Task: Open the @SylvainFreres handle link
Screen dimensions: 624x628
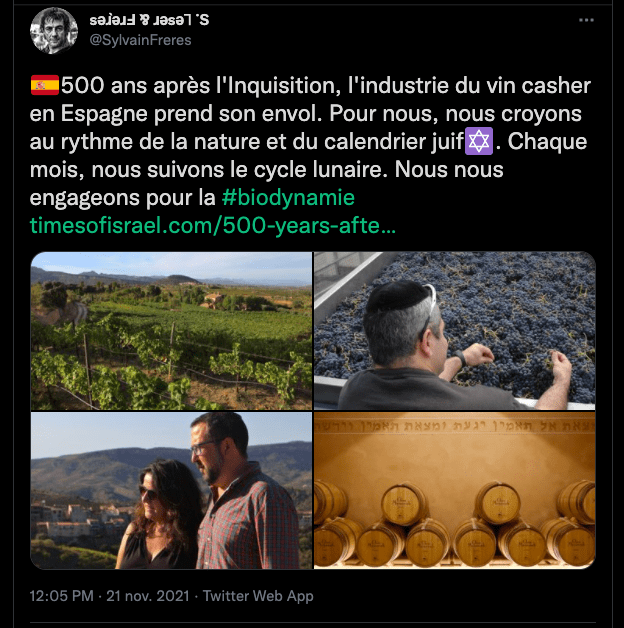Action: 141,40
